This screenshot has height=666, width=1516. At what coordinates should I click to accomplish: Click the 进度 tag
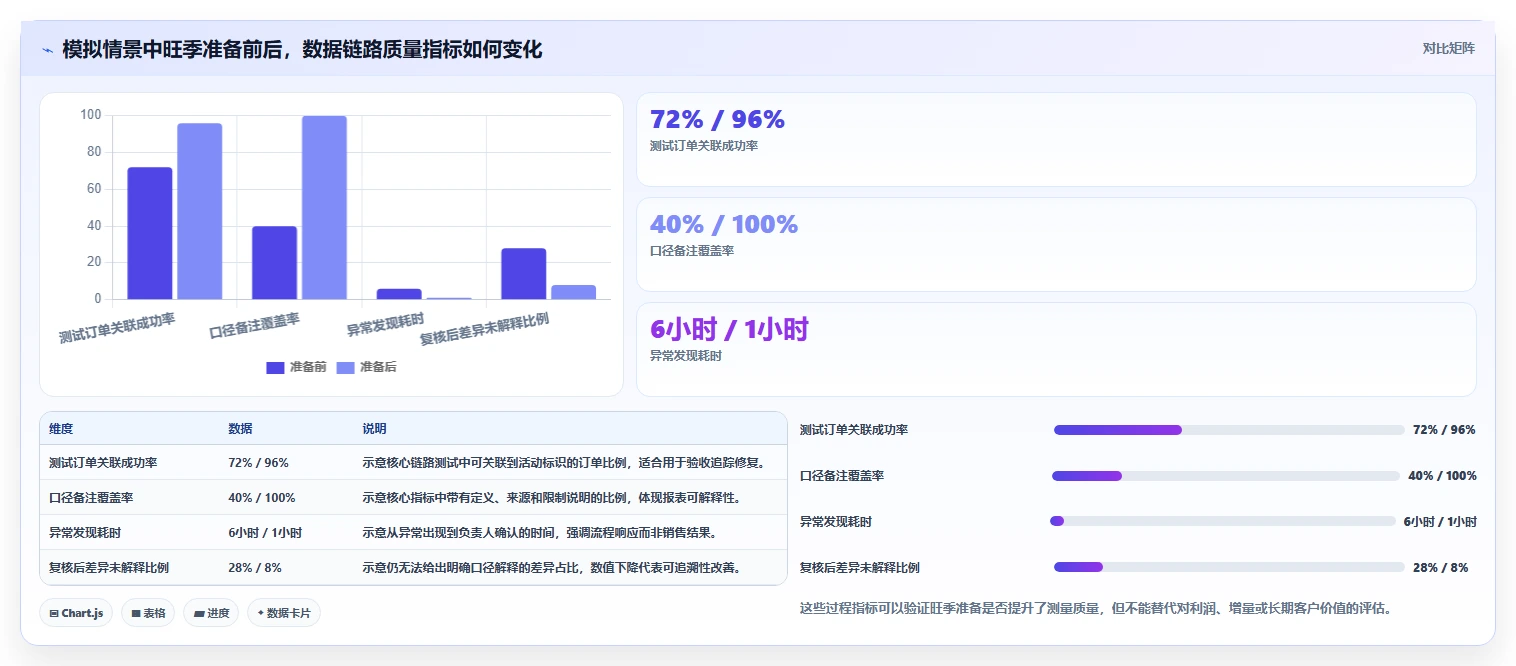(211, 613)
